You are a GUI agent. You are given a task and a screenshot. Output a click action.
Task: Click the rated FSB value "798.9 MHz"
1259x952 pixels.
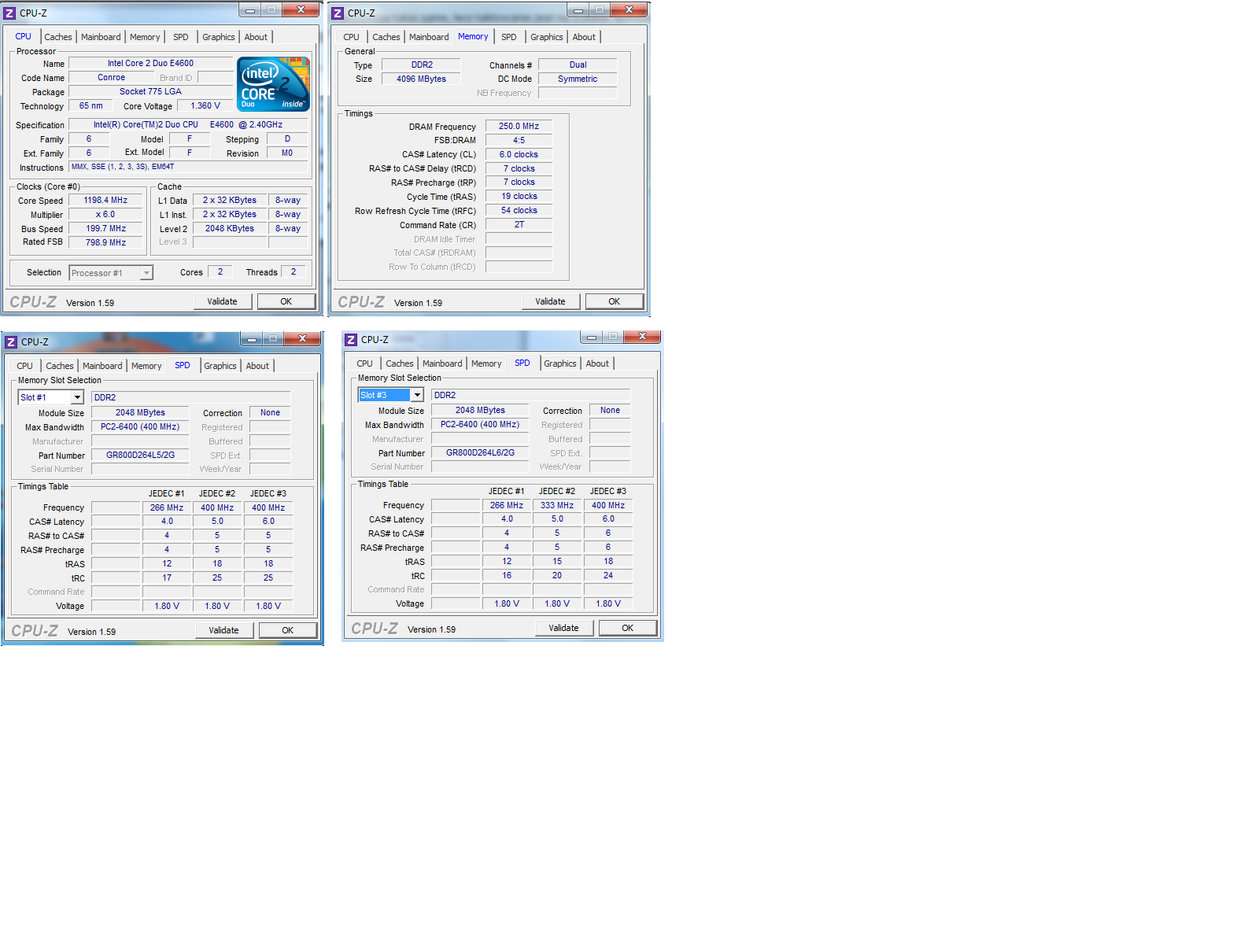106,243
